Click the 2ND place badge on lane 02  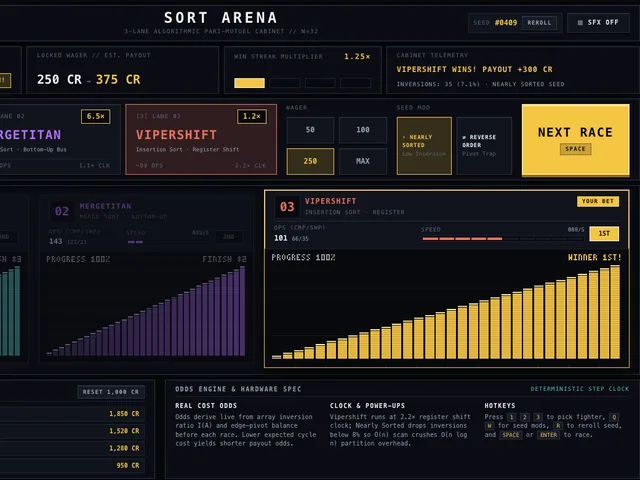coord(229,237)
